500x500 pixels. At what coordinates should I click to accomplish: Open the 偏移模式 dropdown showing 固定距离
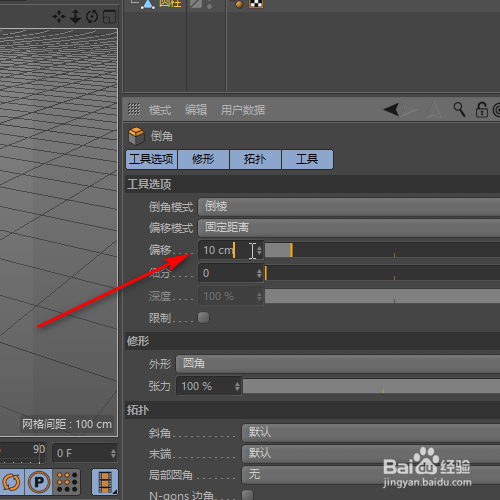click(x=349, y=228)
